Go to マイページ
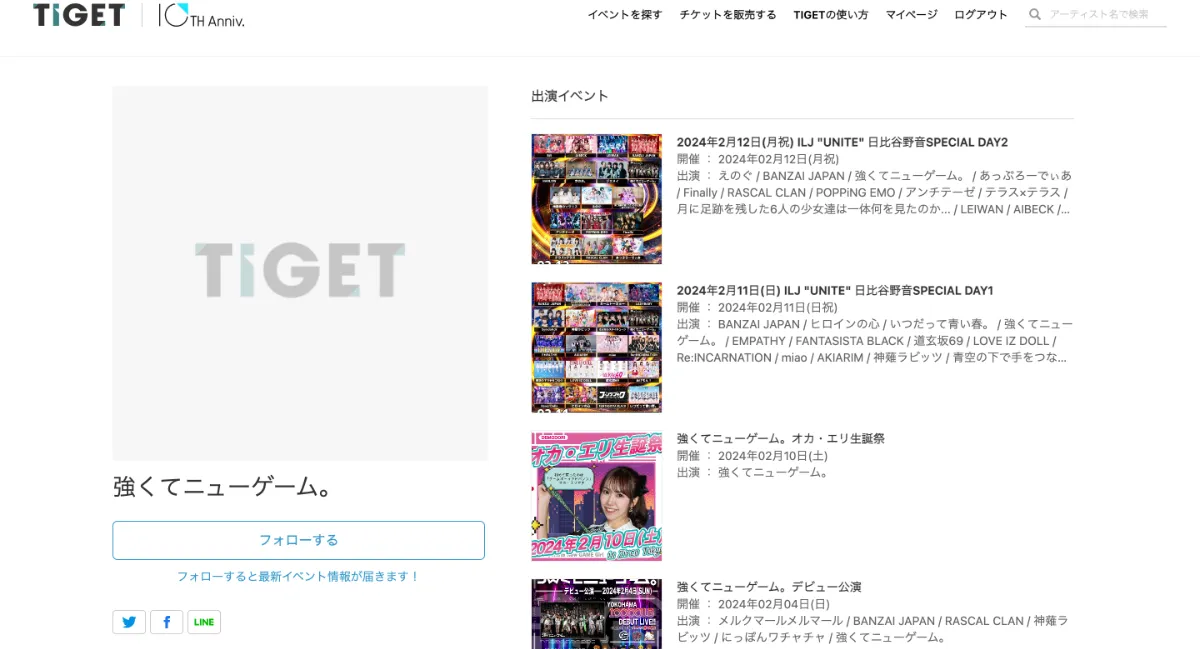The height and width of the screenshot is (649, 1200). click(911, 15)
